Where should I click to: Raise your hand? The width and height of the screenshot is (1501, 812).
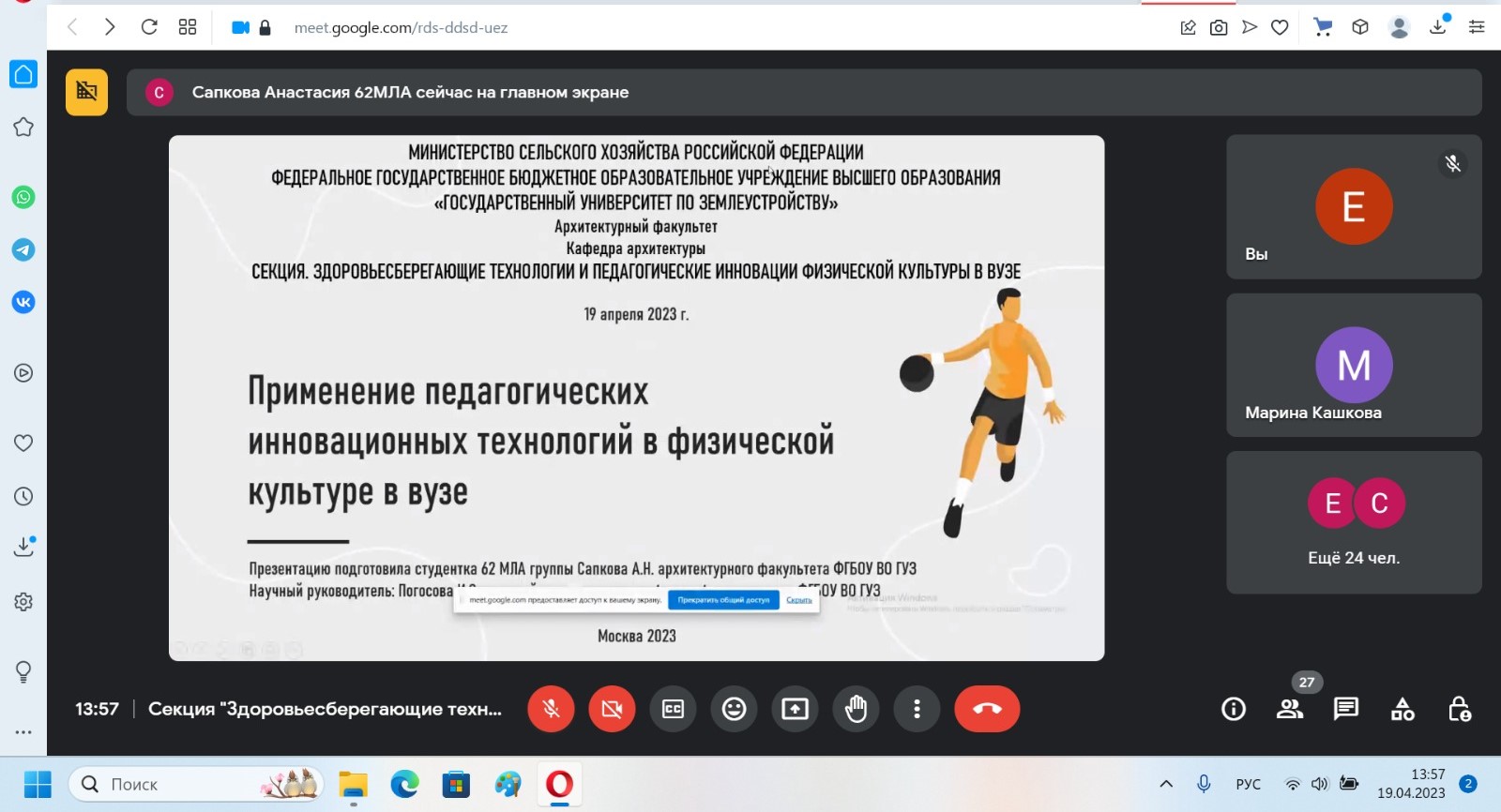(x=856, y=709)
